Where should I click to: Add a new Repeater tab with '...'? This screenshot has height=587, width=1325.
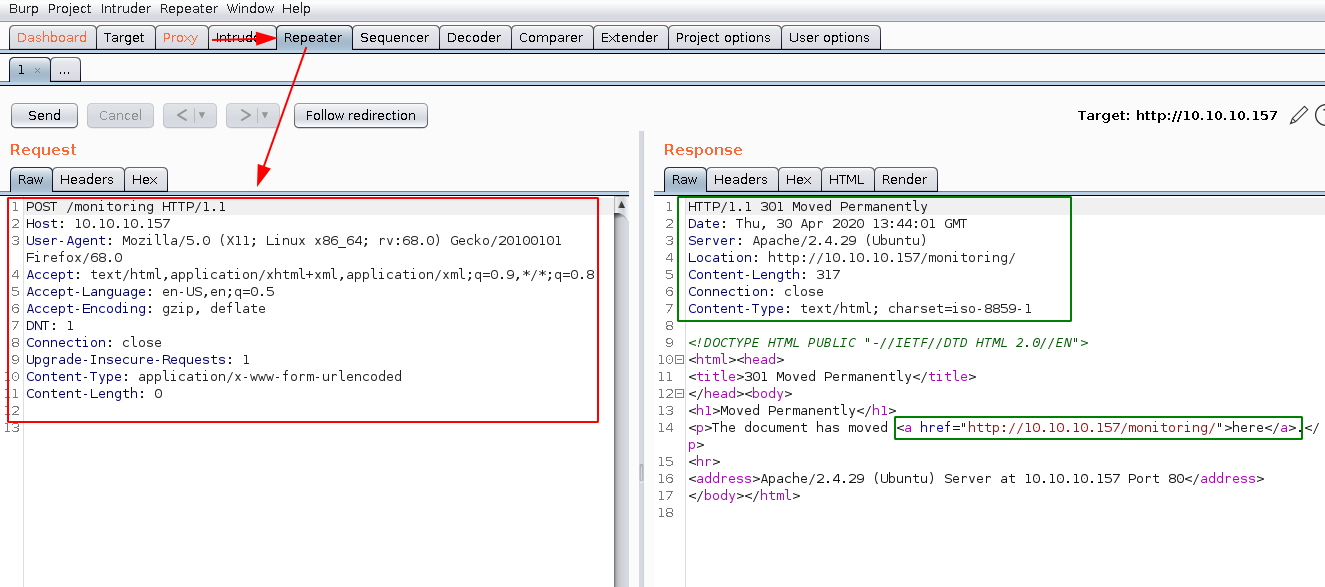63,70
